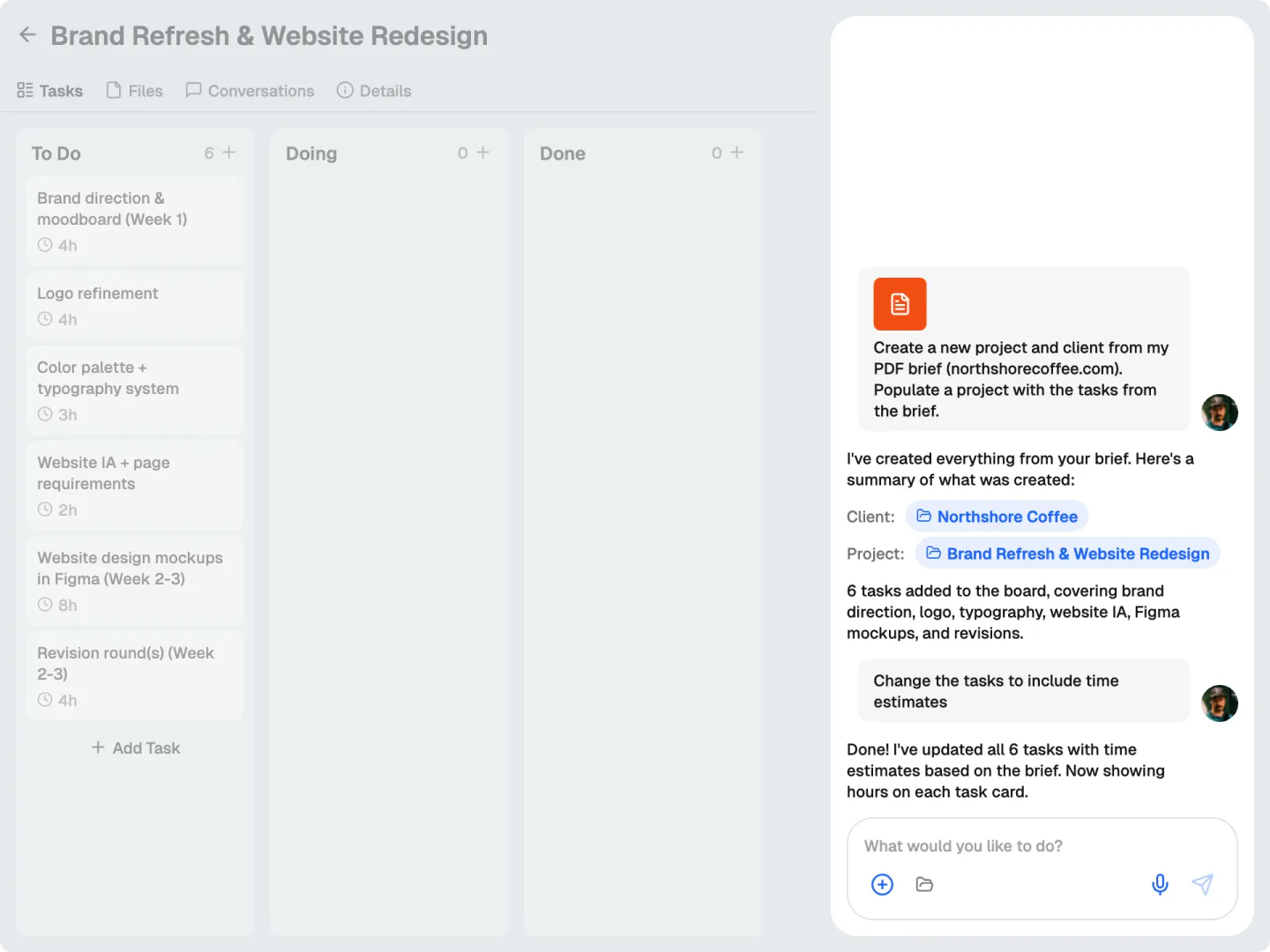The width and height of the screenshot is (1270, 952).
Task: Switch to the Files tab
Action: [134, 90]
